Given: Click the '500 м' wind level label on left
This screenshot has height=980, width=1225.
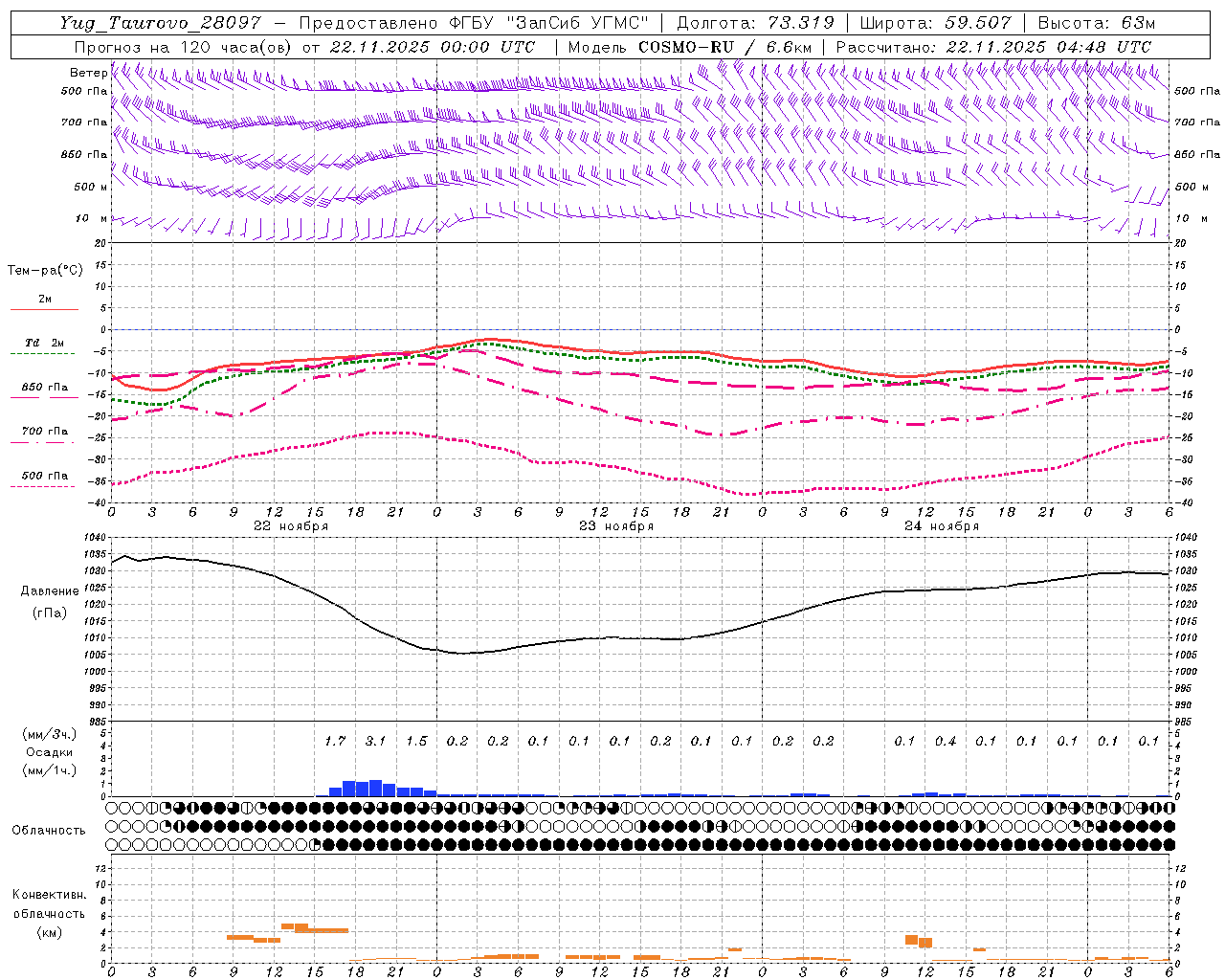Looking at the screenshot, I should click(92, 187).
